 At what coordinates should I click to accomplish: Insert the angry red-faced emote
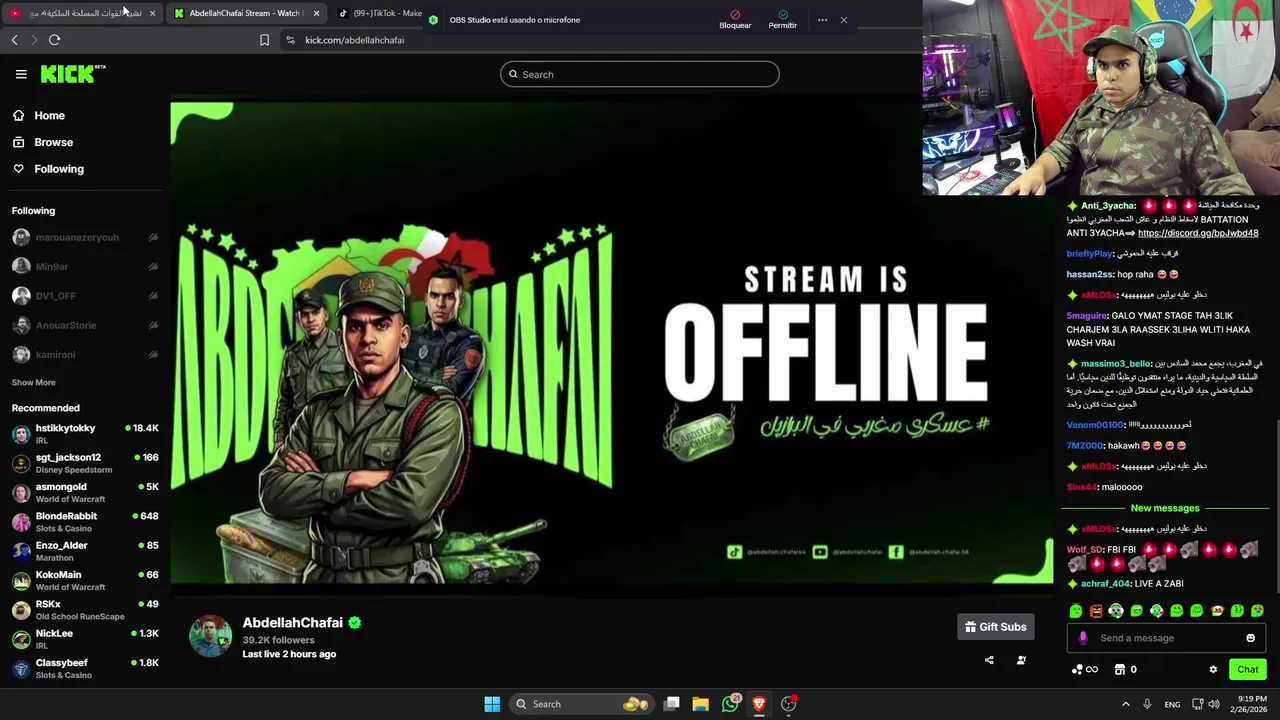point(1096,611)
